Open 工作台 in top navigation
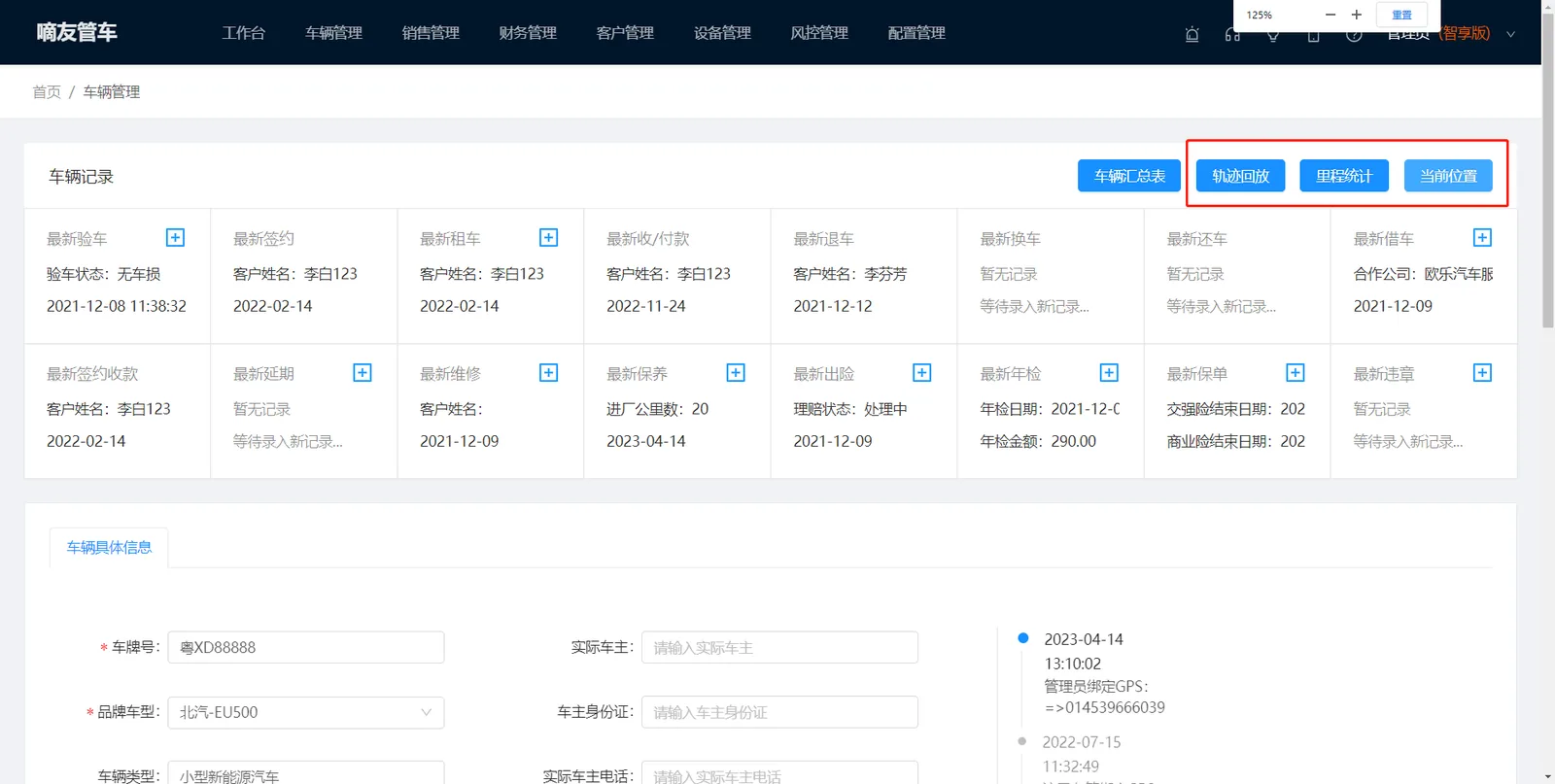Viewport: 1555px width, 784px height. tap(244, 33)
